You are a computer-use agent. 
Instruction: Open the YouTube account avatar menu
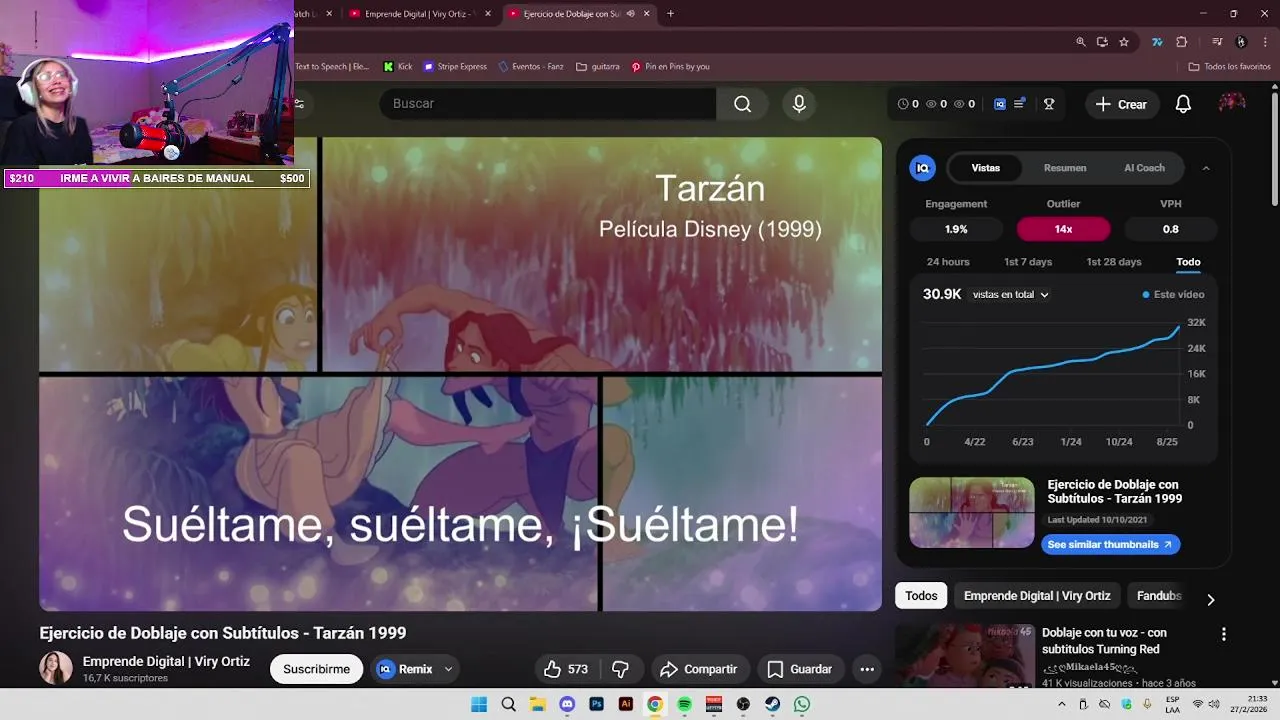[1232, 104]
